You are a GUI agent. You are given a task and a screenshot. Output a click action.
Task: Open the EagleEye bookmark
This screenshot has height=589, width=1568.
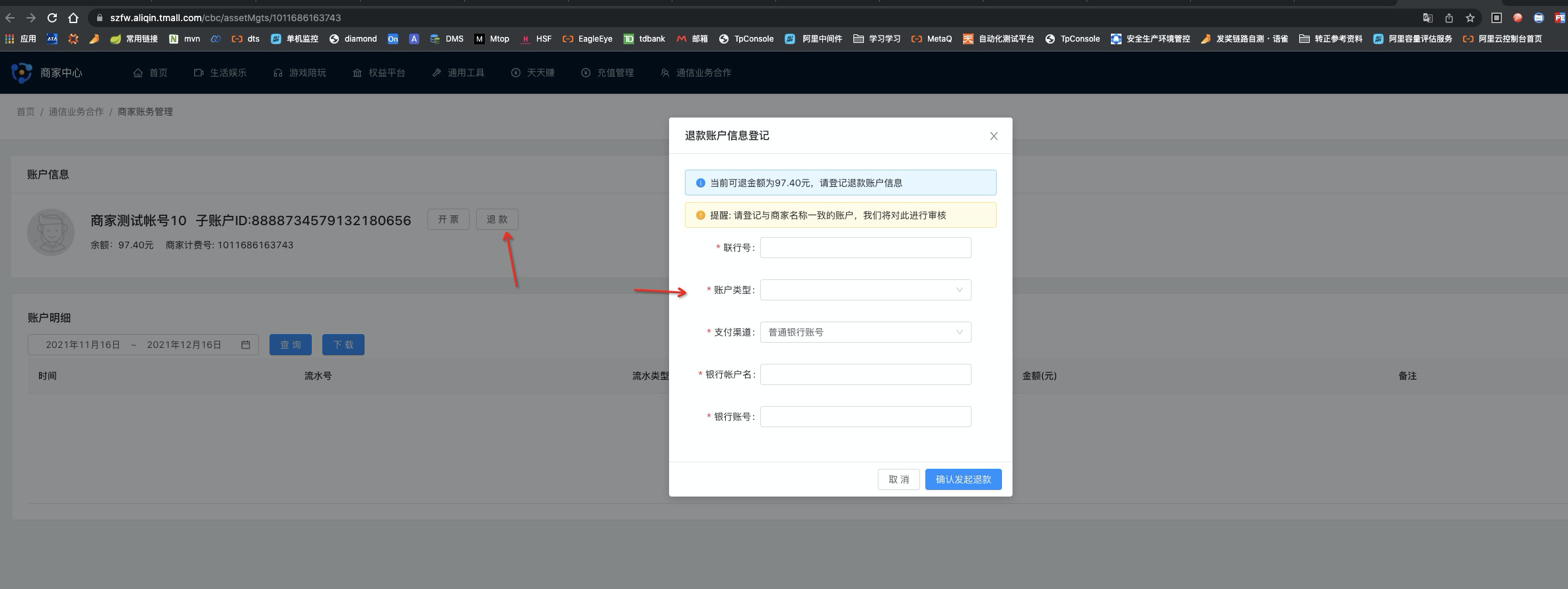588,39
